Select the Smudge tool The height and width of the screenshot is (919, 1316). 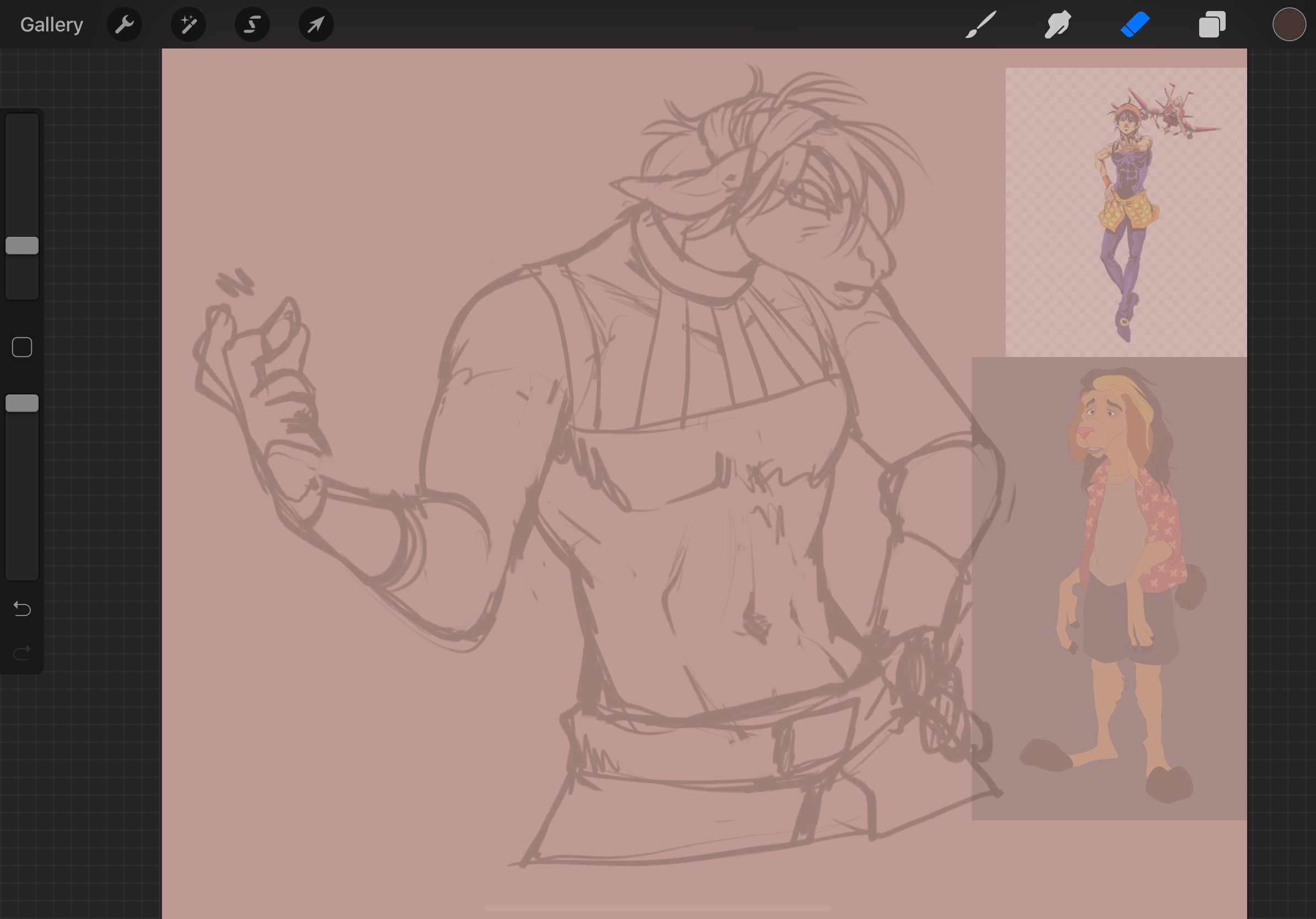click(x=1058, y=25)
